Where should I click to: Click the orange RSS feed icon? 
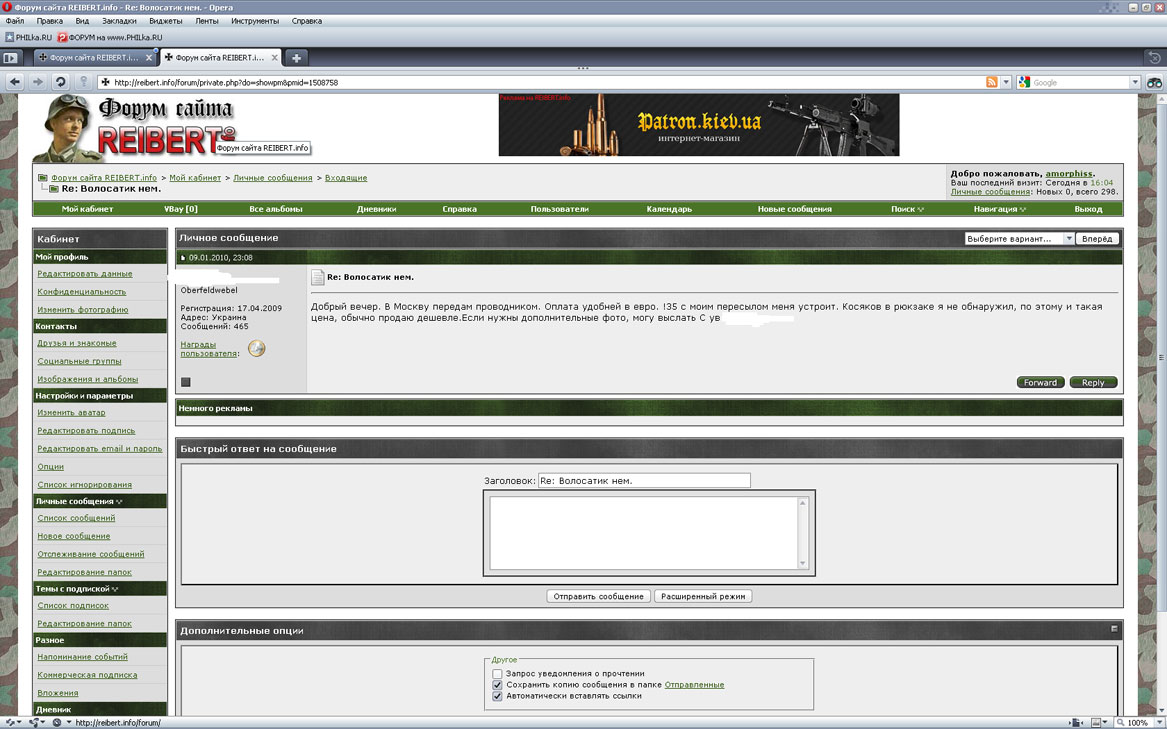pos(991,82)
